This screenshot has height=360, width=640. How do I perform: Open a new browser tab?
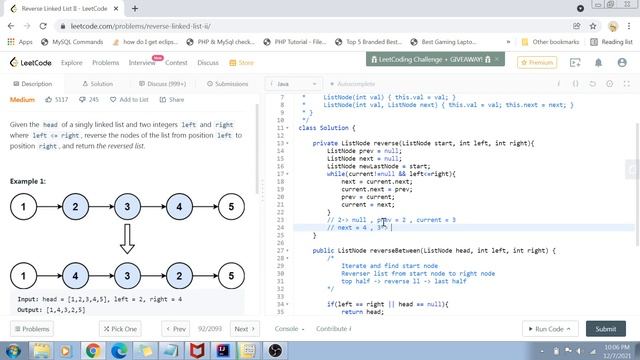pyautogui.click(x=135, y=8)
